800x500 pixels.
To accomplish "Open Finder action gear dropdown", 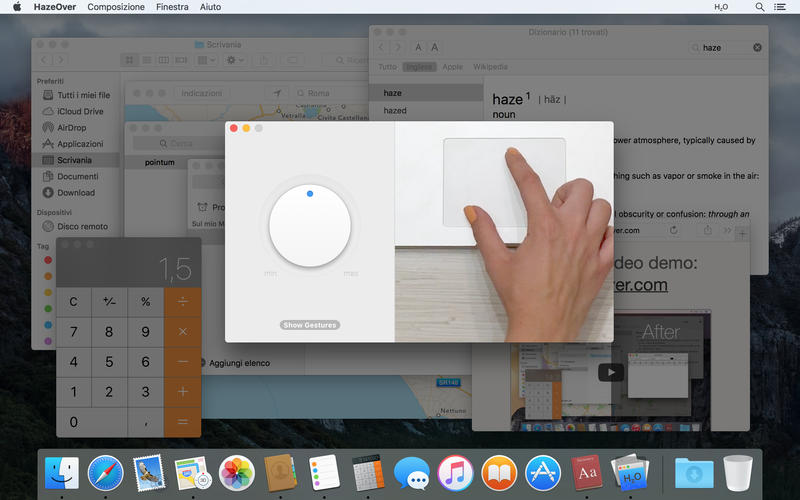I will coord(234,60).
